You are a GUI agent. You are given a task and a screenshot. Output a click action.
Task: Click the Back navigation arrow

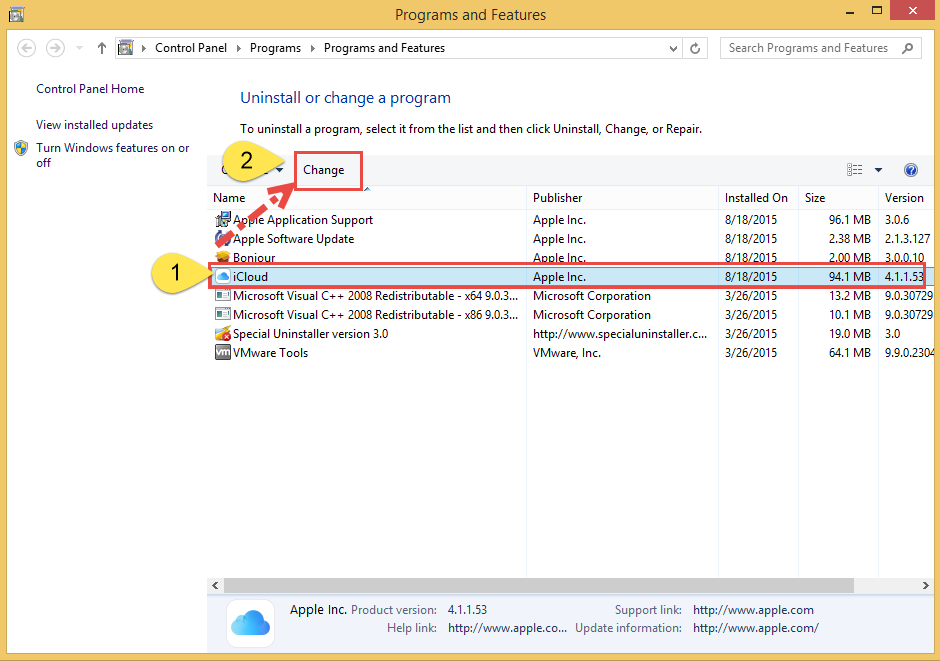26,48
